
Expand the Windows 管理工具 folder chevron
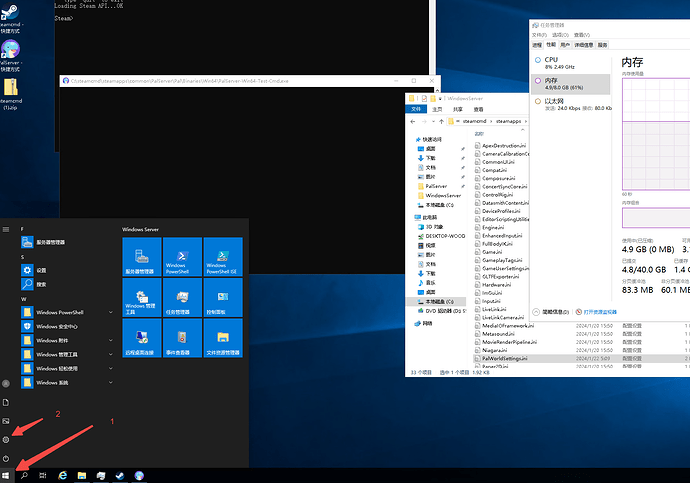[x=110, y=355]
